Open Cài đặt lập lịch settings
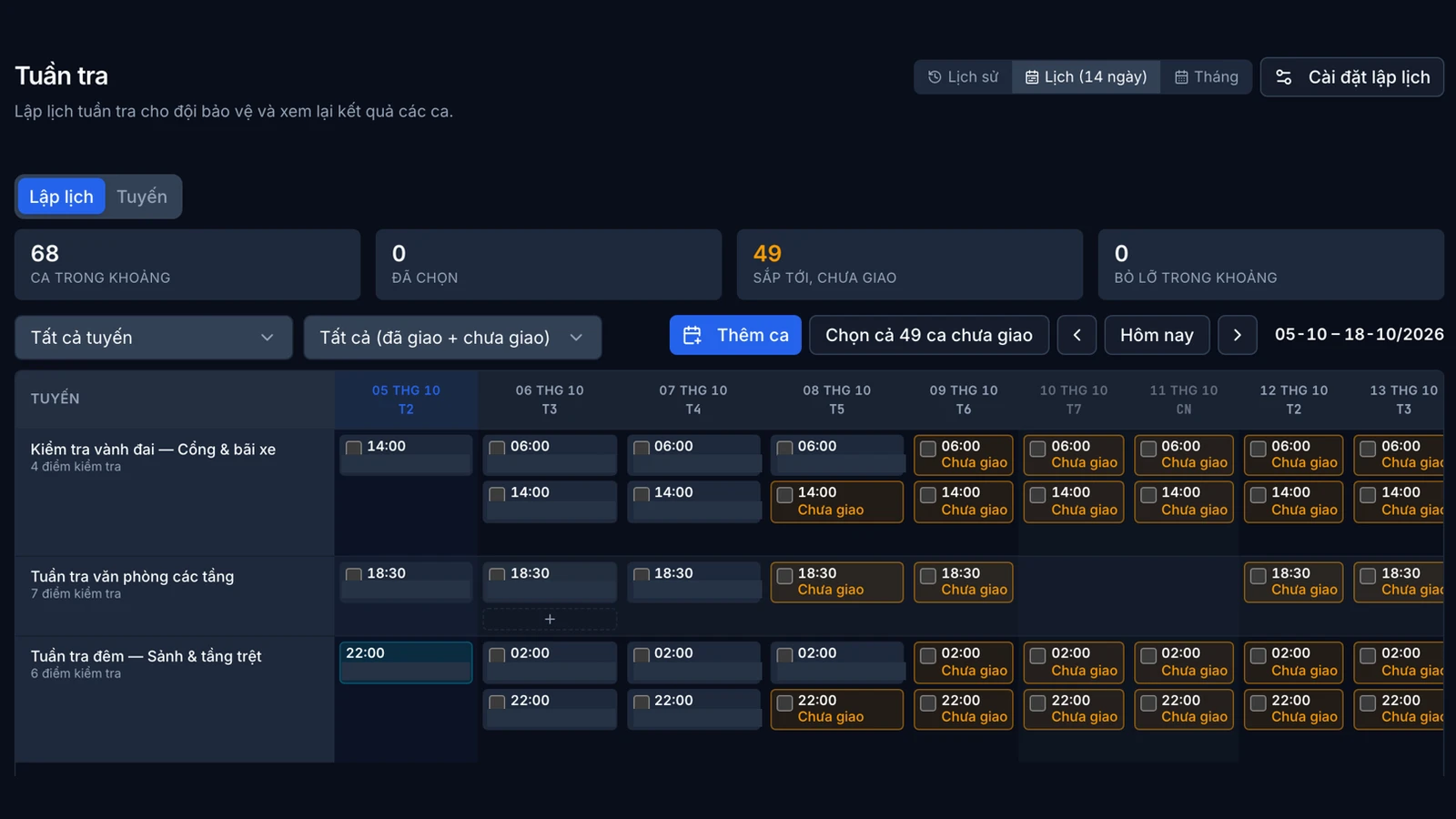Viewport: 1456px width, 819px height. click(x=1352, y=77)
